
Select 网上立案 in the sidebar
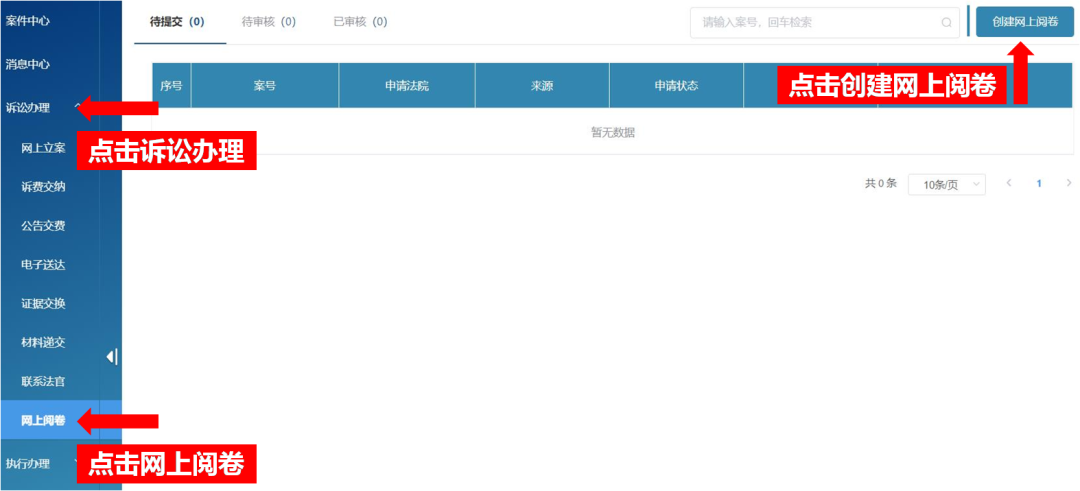43,148
